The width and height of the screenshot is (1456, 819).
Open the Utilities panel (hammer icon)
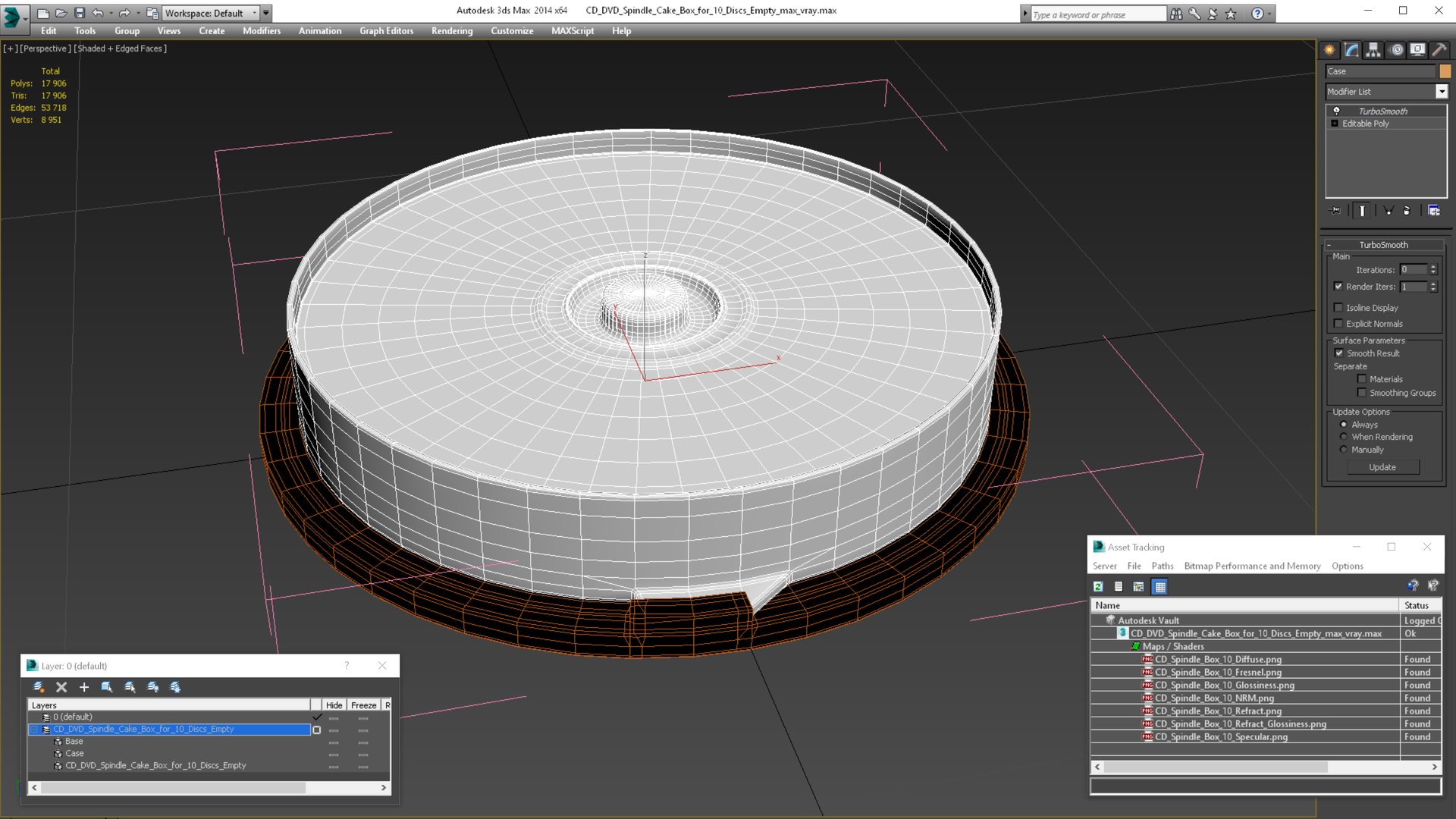pos(1439,50)
